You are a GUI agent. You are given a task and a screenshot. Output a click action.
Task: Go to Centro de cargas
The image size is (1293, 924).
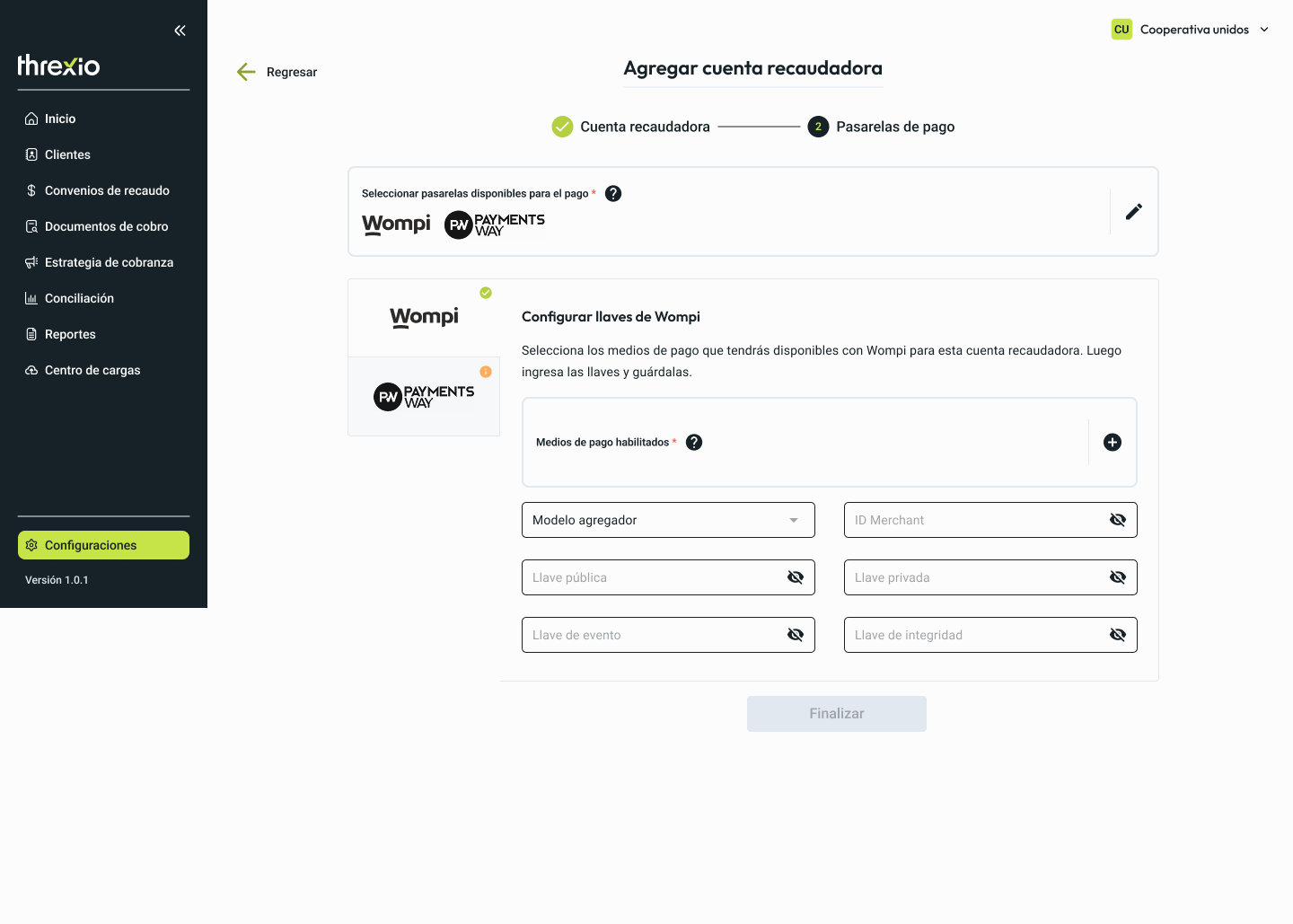coord(103,370)
